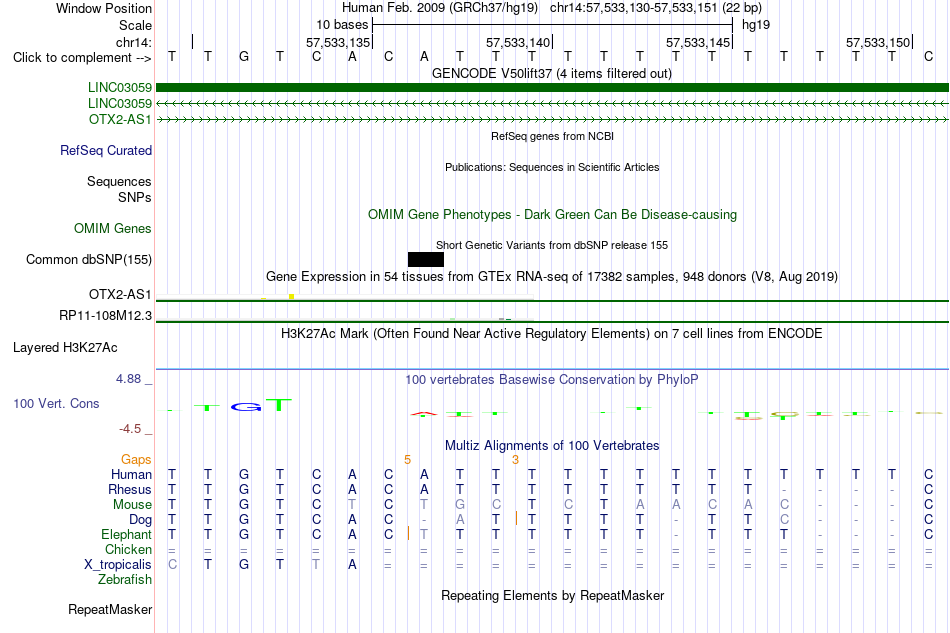
Task: Select the Scale track label
Action: click(x=135, y=25)
